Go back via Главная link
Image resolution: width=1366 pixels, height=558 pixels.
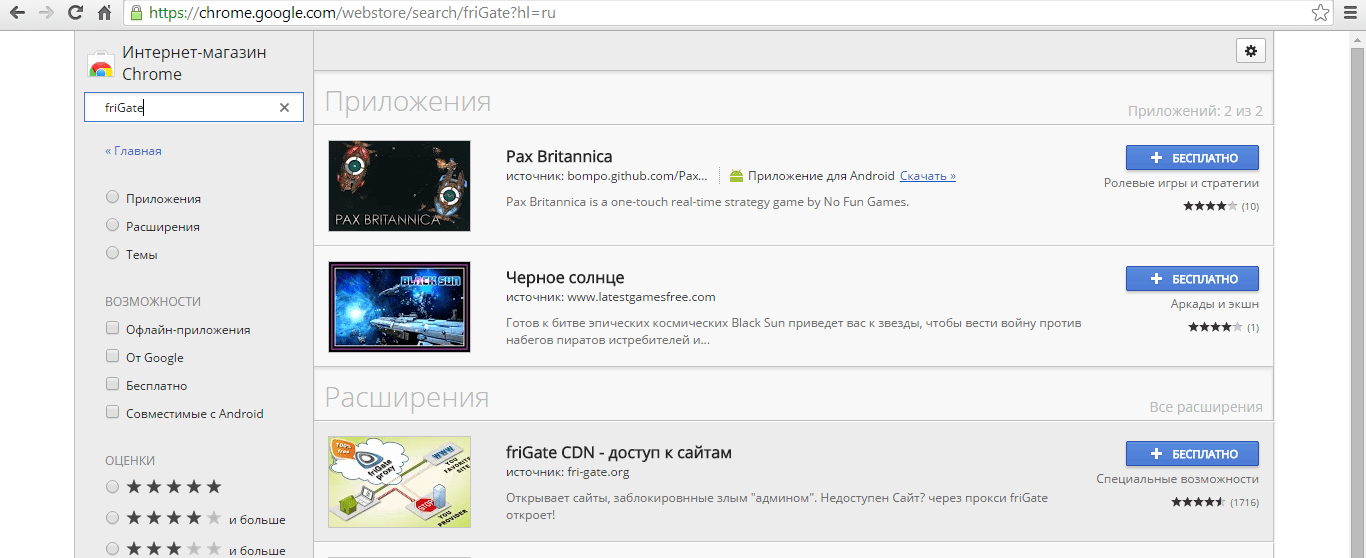133,151
